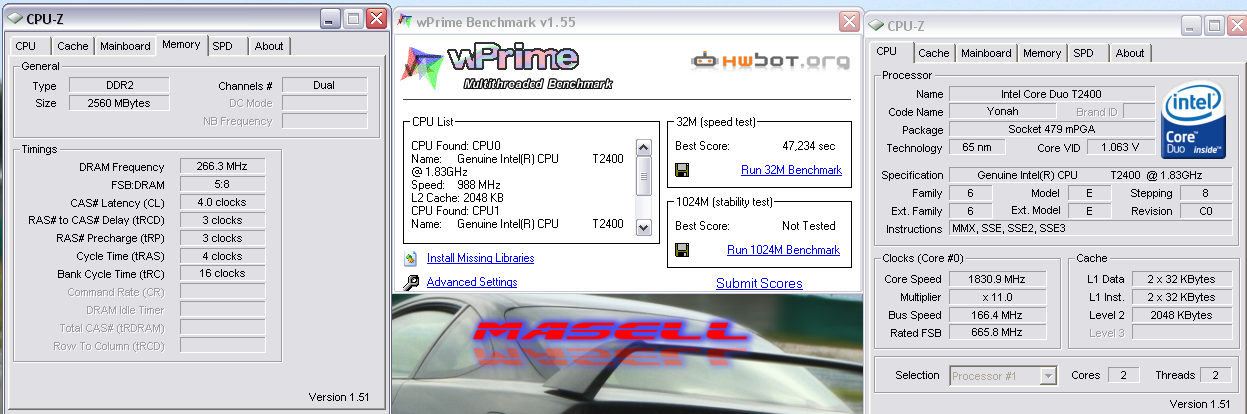
Task: Open the Install Missing Libraries link
Action: point(480,258)
